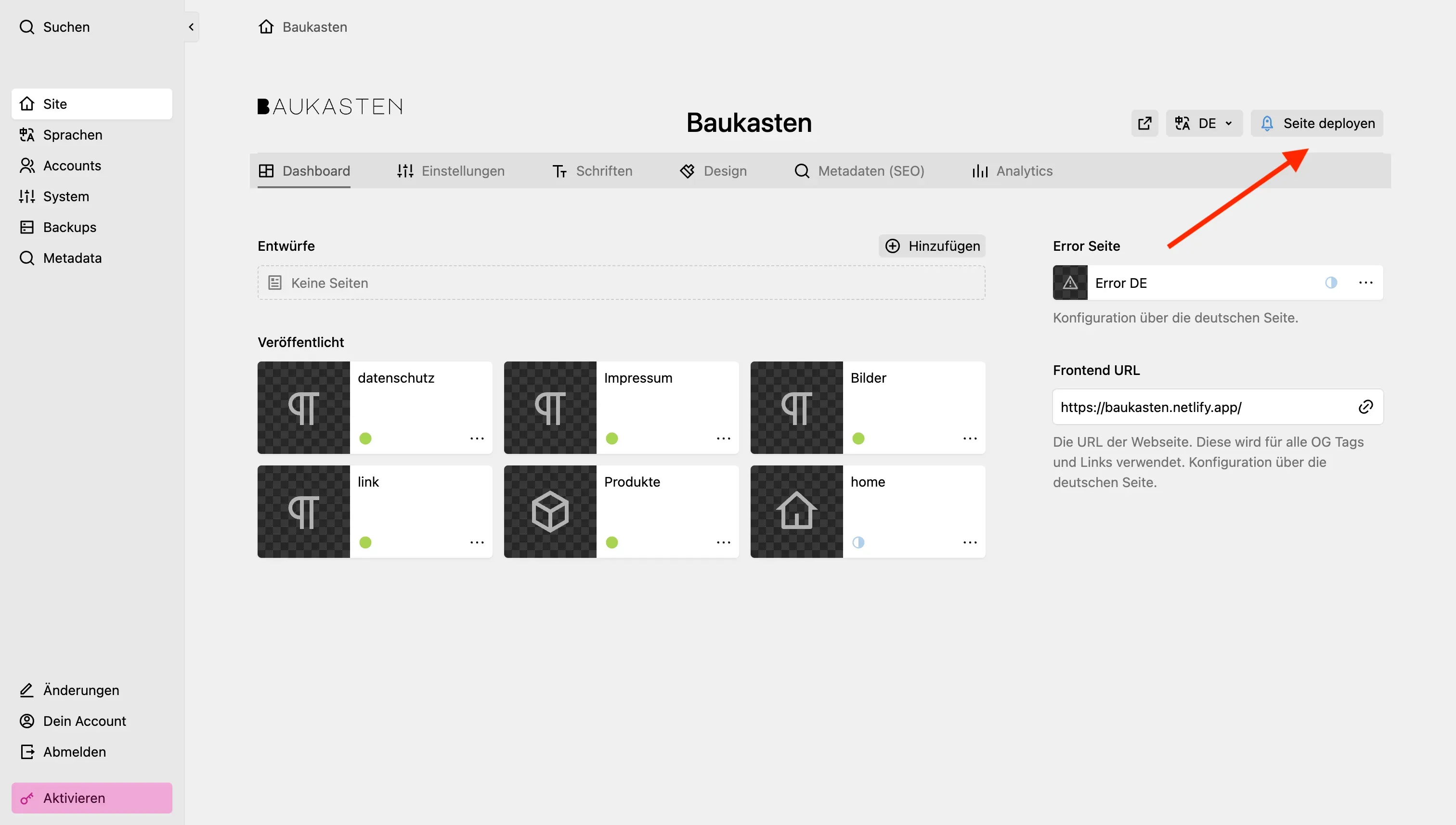
Task: Switch to the Einstellungen tab
Action: coord(451,171)
